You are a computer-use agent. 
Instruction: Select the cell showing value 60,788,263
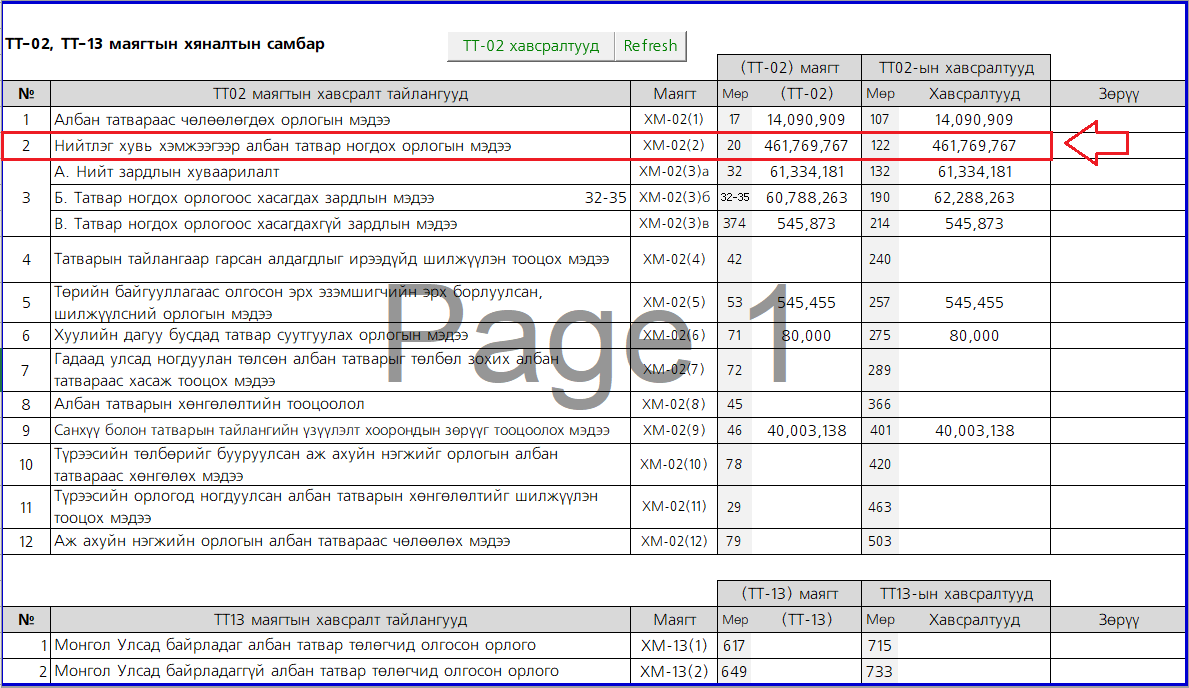click(806, 198)
